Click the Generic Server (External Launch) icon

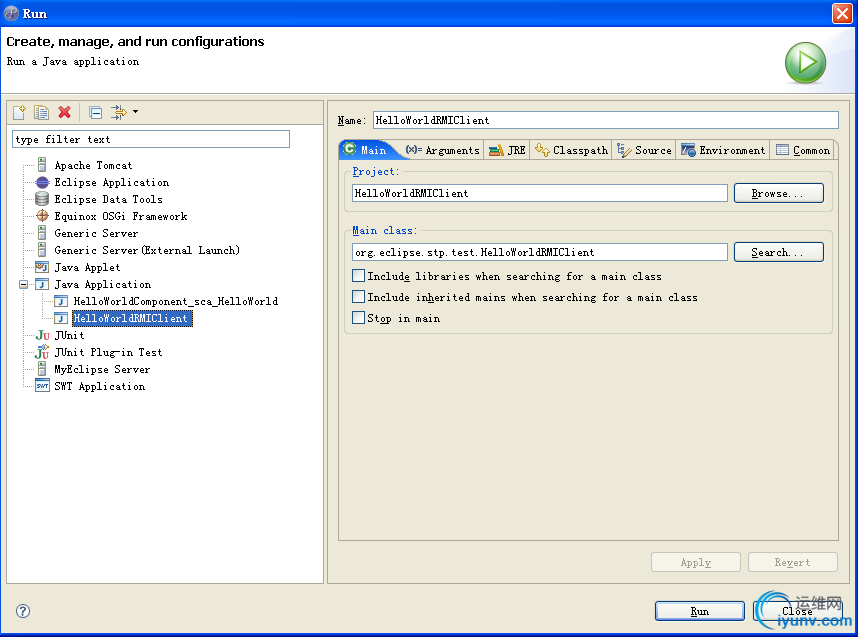pyautogui.click(x=42, y=250)
